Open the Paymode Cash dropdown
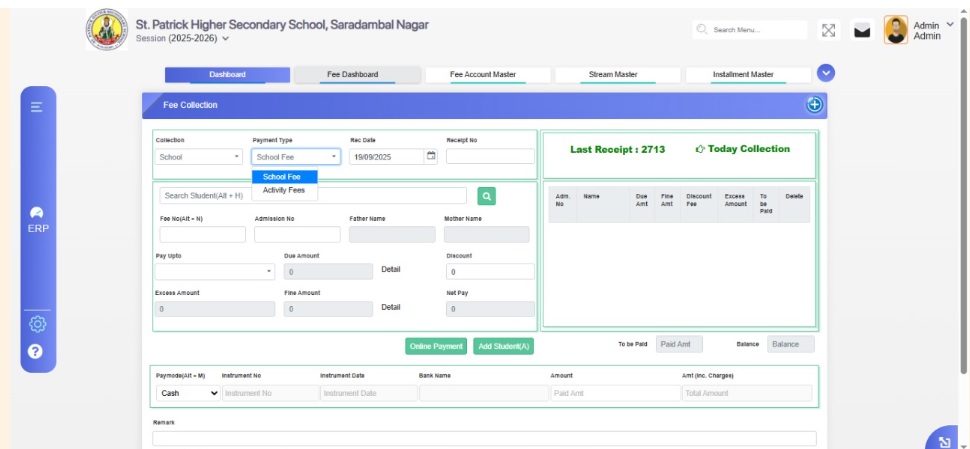970x449 pixels. 188,394
